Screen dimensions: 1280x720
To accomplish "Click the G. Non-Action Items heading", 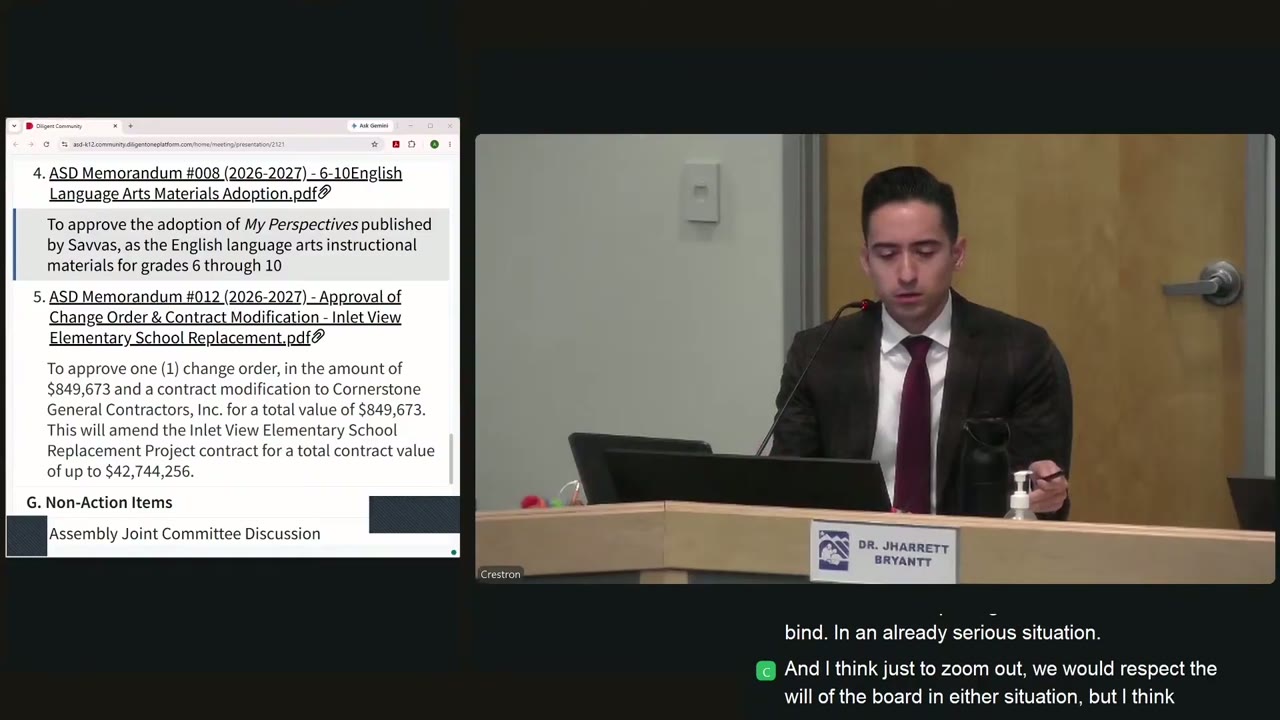I will coord(99,502).
